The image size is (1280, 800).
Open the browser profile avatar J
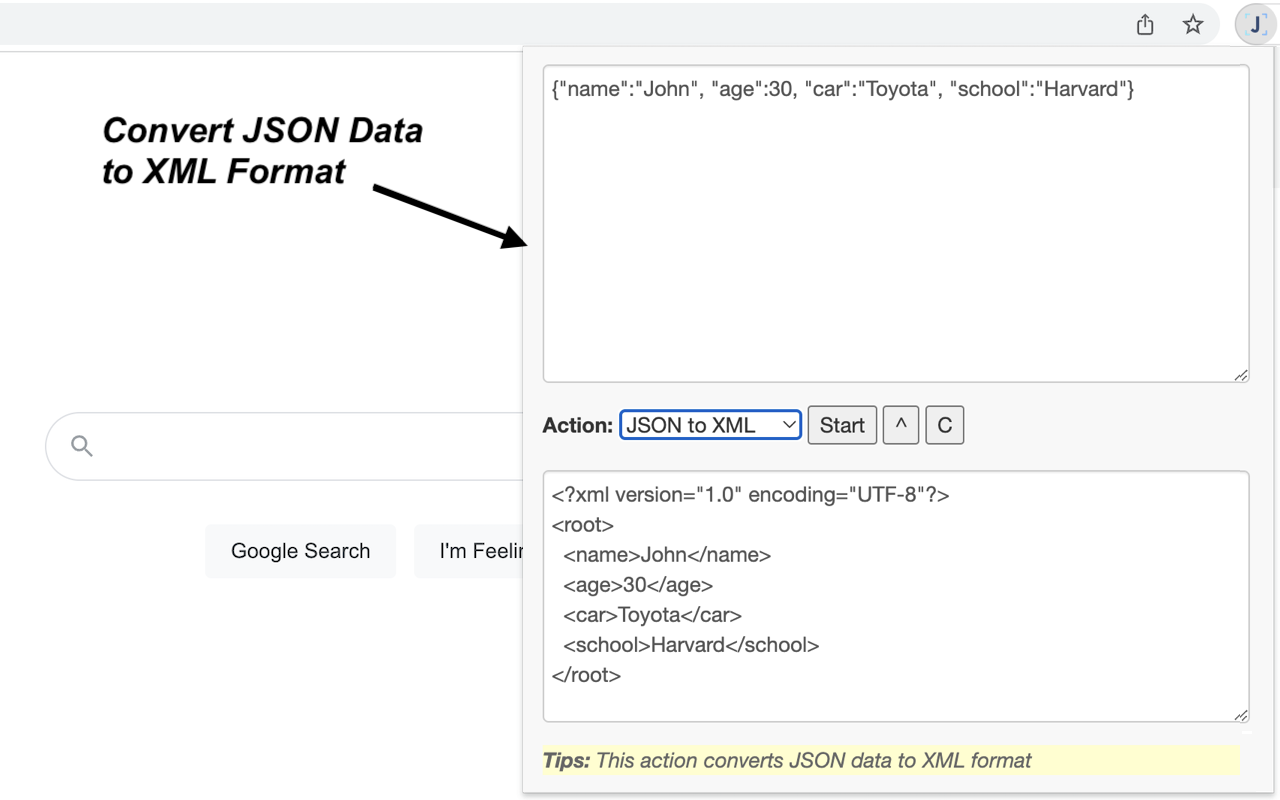(x=1254, y=24)
